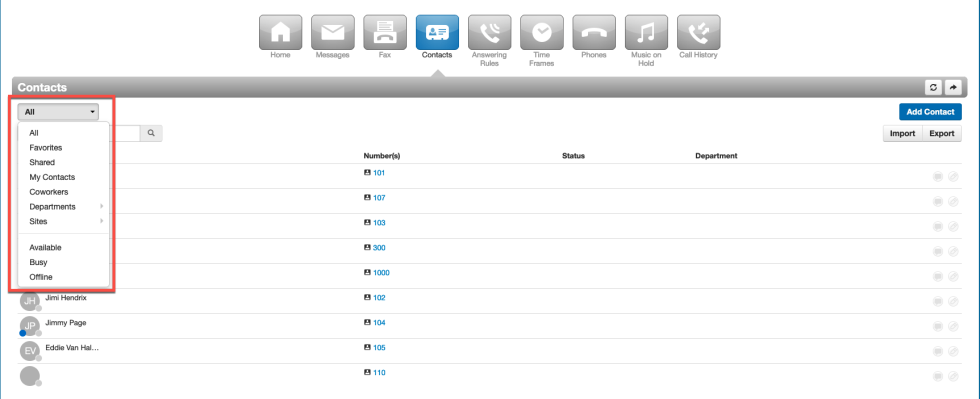Go to the Home section
Viewport: 980px width, 399px height.
[281, 33]
